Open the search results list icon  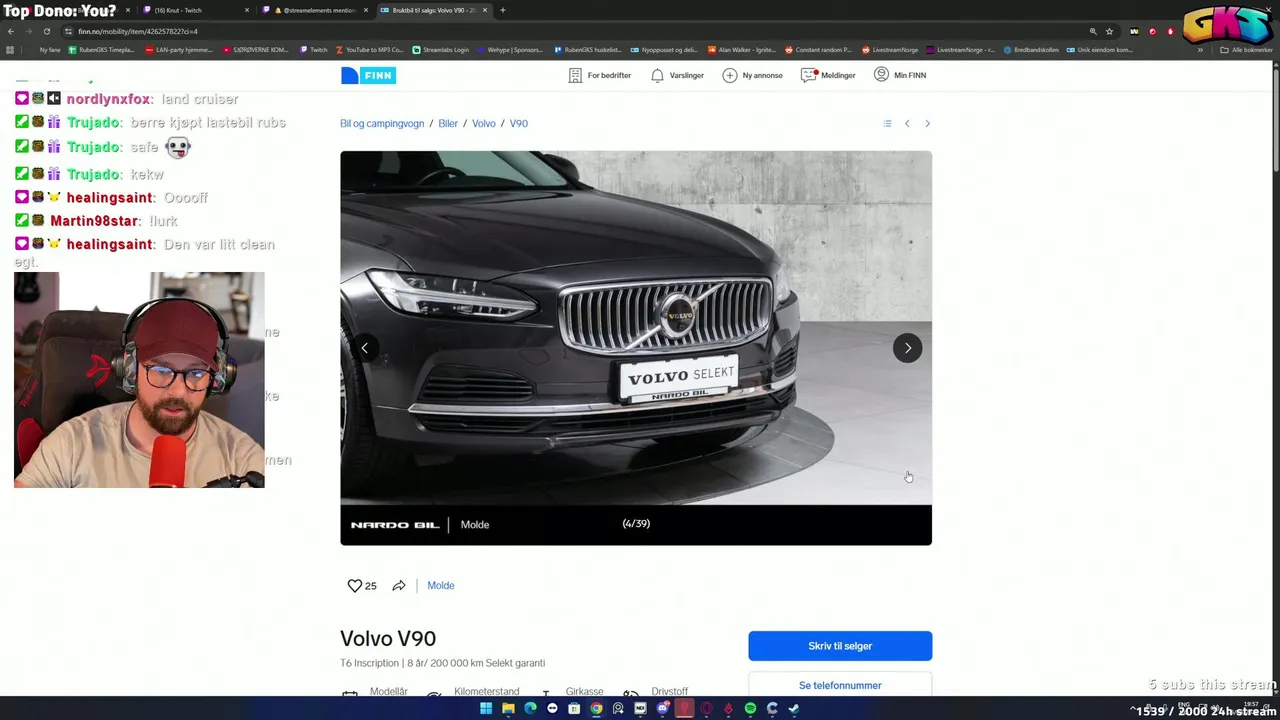point(887,123)
